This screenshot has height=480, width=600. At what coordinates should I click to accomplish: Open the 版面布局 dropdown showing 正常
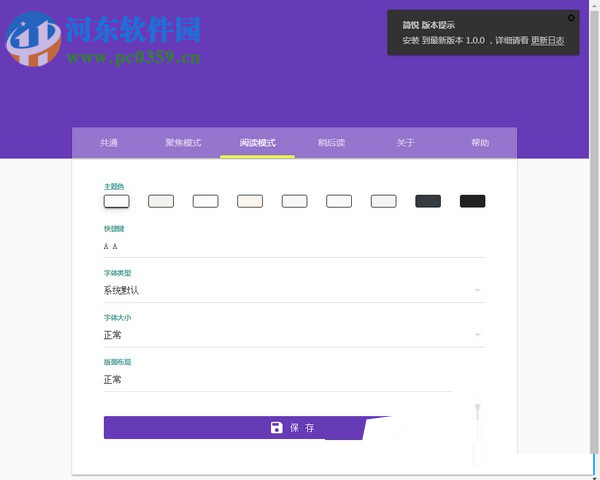tap(278, 380)
